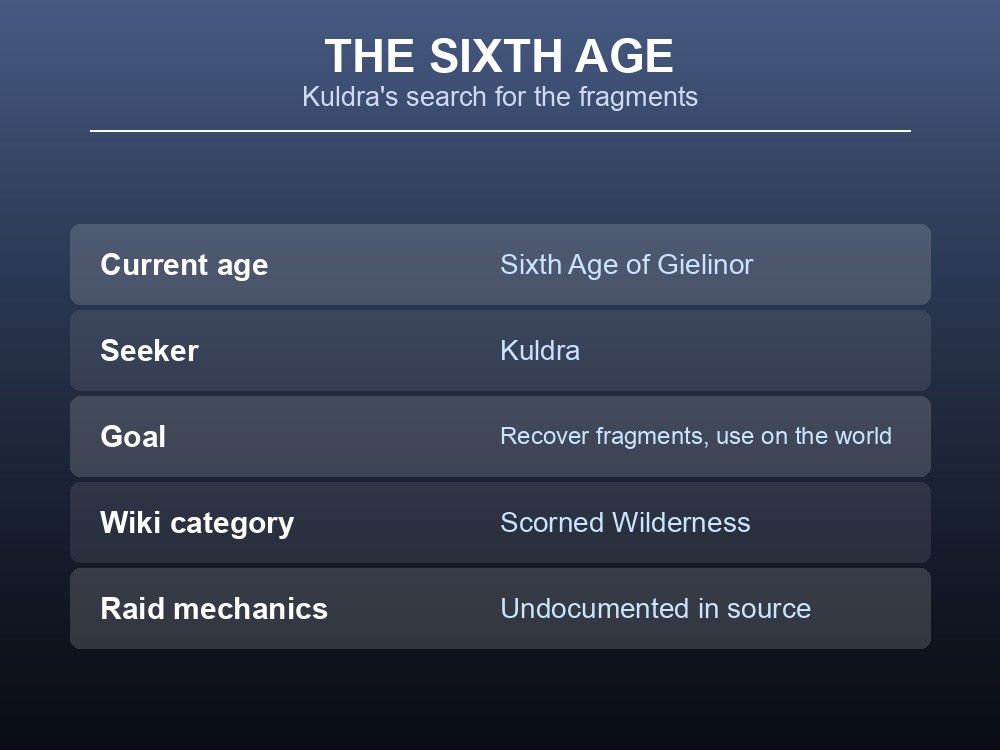
Task: Select the subtitle Kuldra's search for the fragments
Action: click(x=500, y=97)
